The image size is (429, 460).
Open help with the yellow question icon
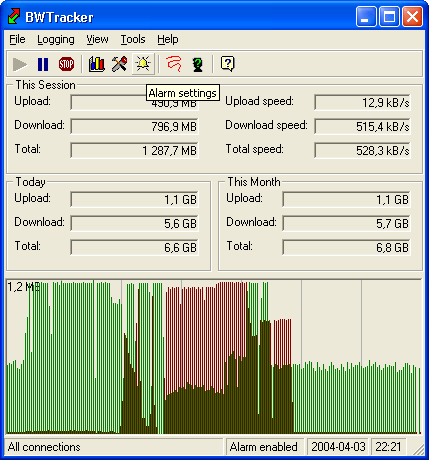228,64
